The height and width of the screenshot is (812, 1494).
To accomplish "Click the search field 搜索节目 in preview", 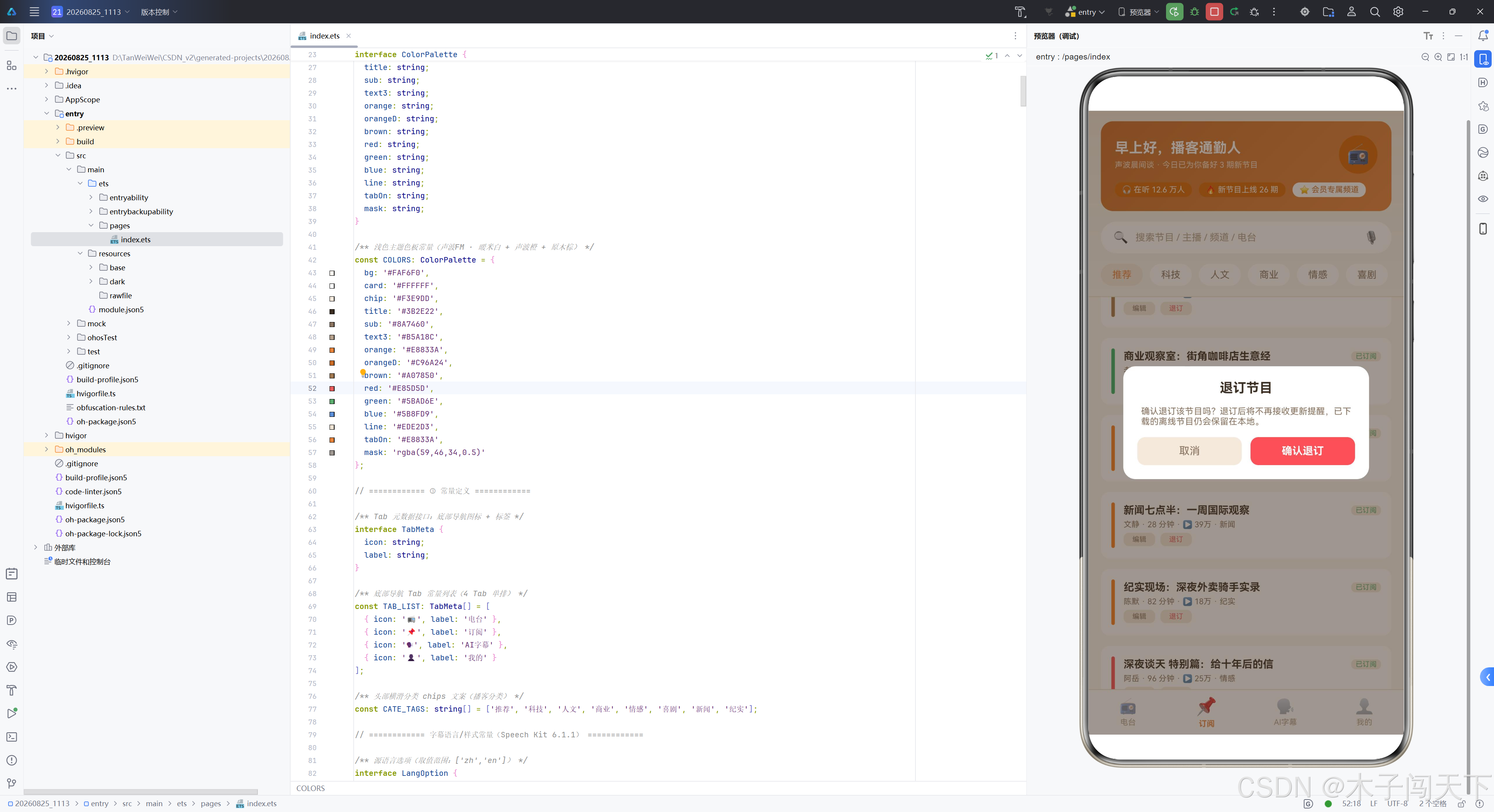I will (1246, 237).
